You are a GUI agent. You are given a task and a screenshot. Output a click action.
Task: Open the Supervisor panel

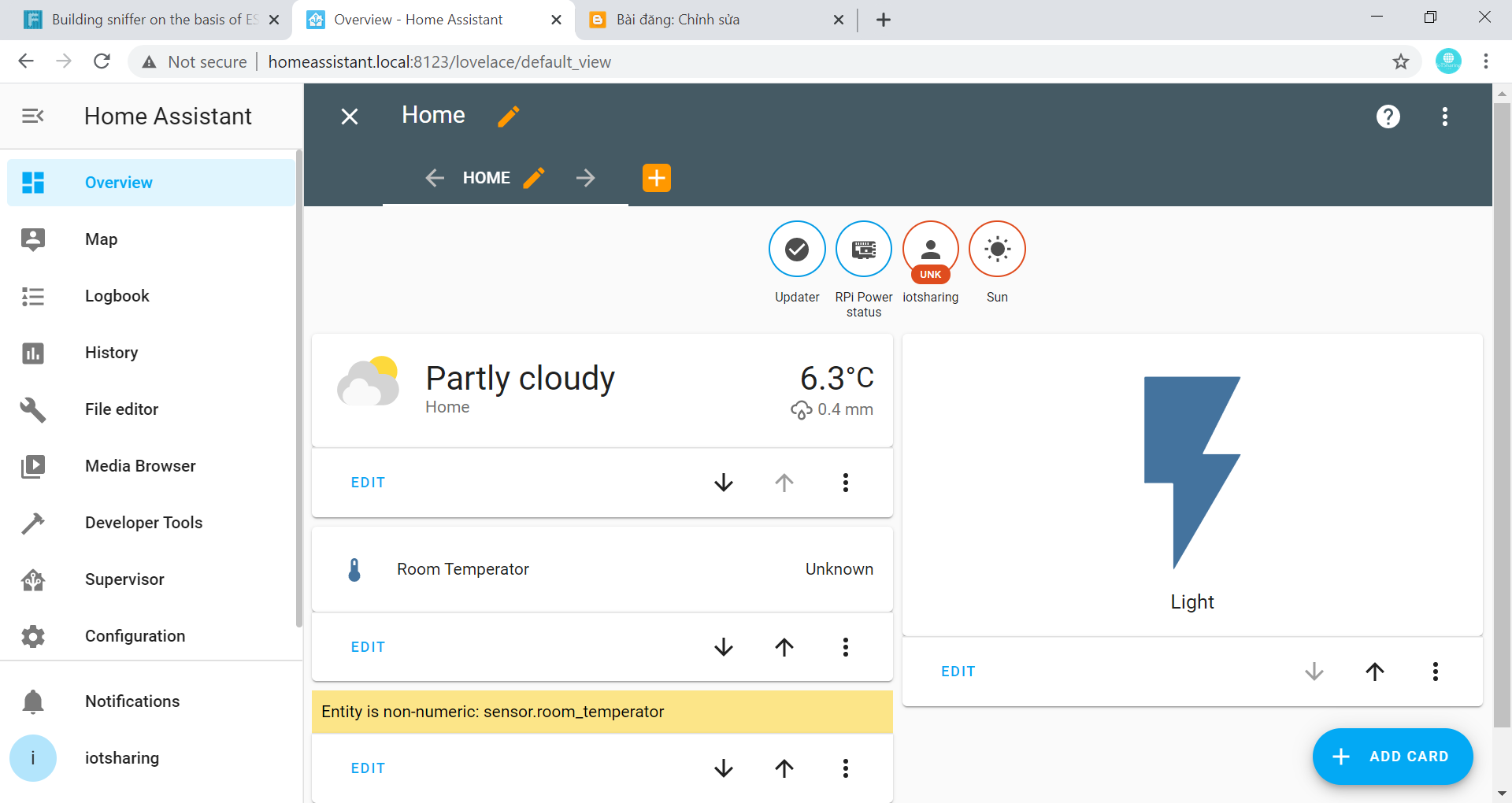(x=124, y=579)
